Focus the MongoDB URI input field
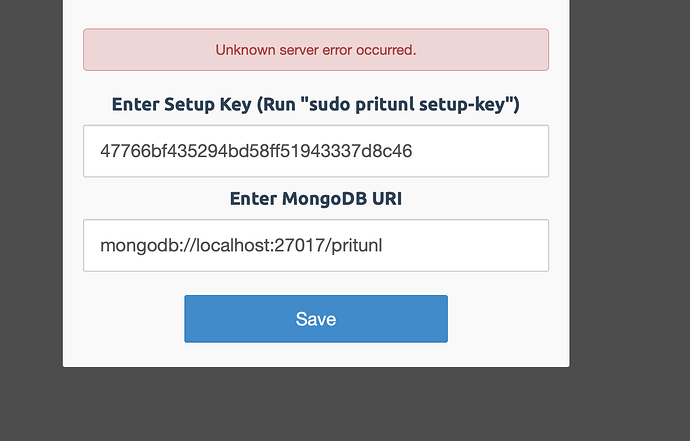Image resolution: width=690 pixels, height=441 pixels. click(x=316, y=245)
